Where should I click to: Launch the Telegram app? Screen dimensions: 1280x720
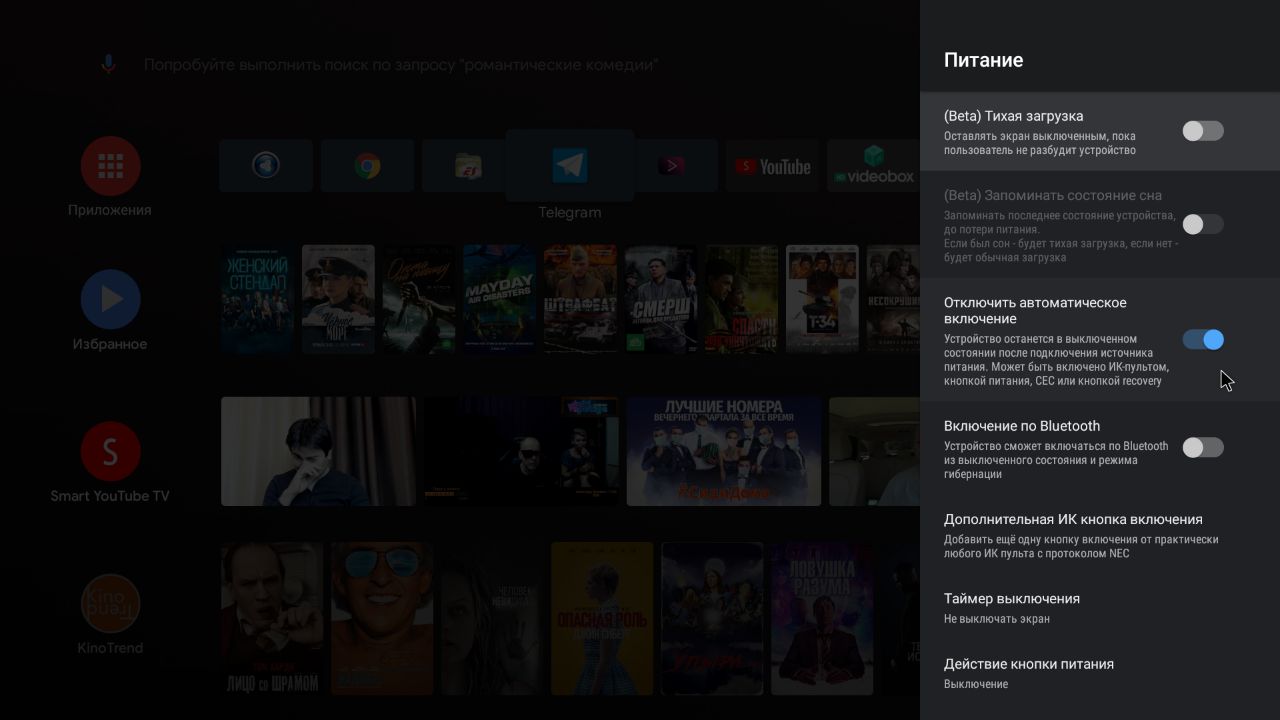(x=570, y=165)
